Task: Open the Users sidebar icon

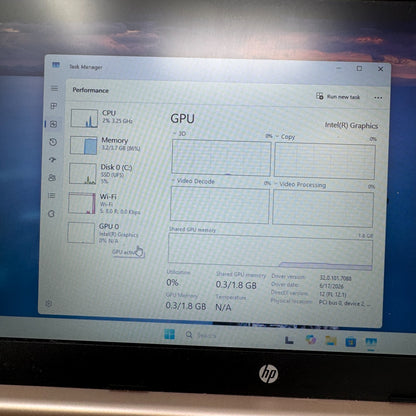Action: click(52, 178)
